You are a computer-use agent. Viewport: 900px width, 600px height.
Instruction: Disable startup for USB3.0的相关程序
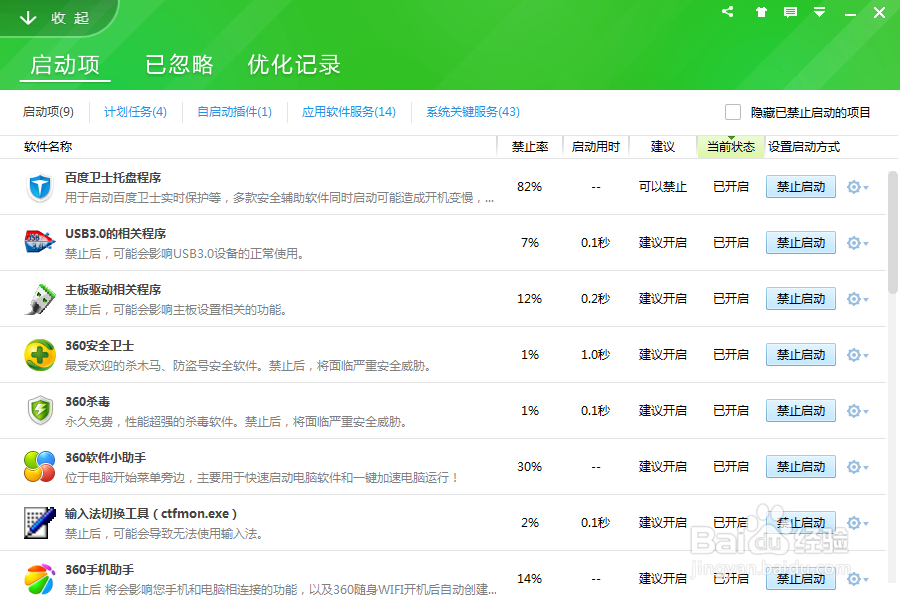(801, 243)
